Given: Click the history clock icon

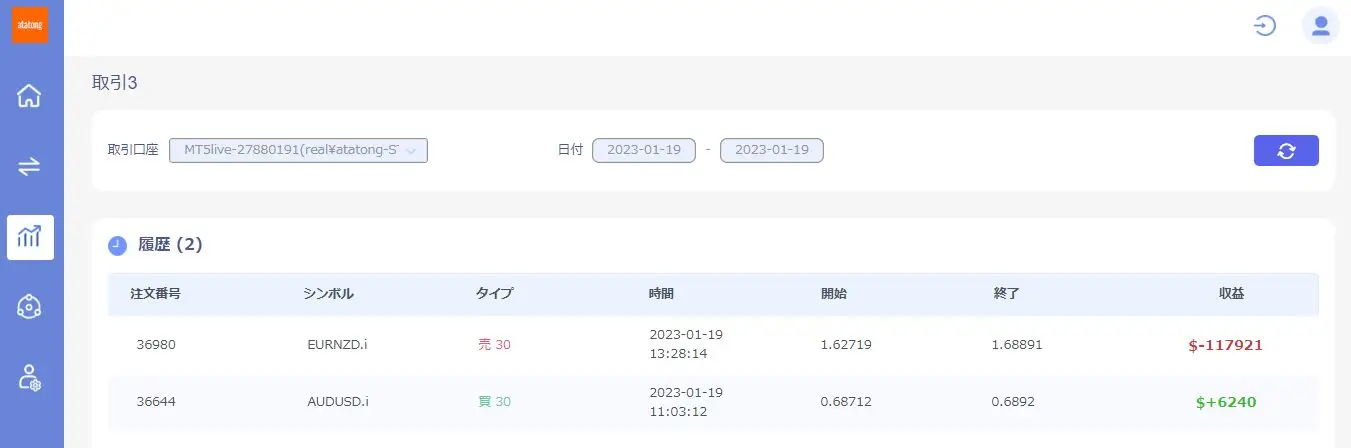Looking at the screenshot, I should (117, 245).
